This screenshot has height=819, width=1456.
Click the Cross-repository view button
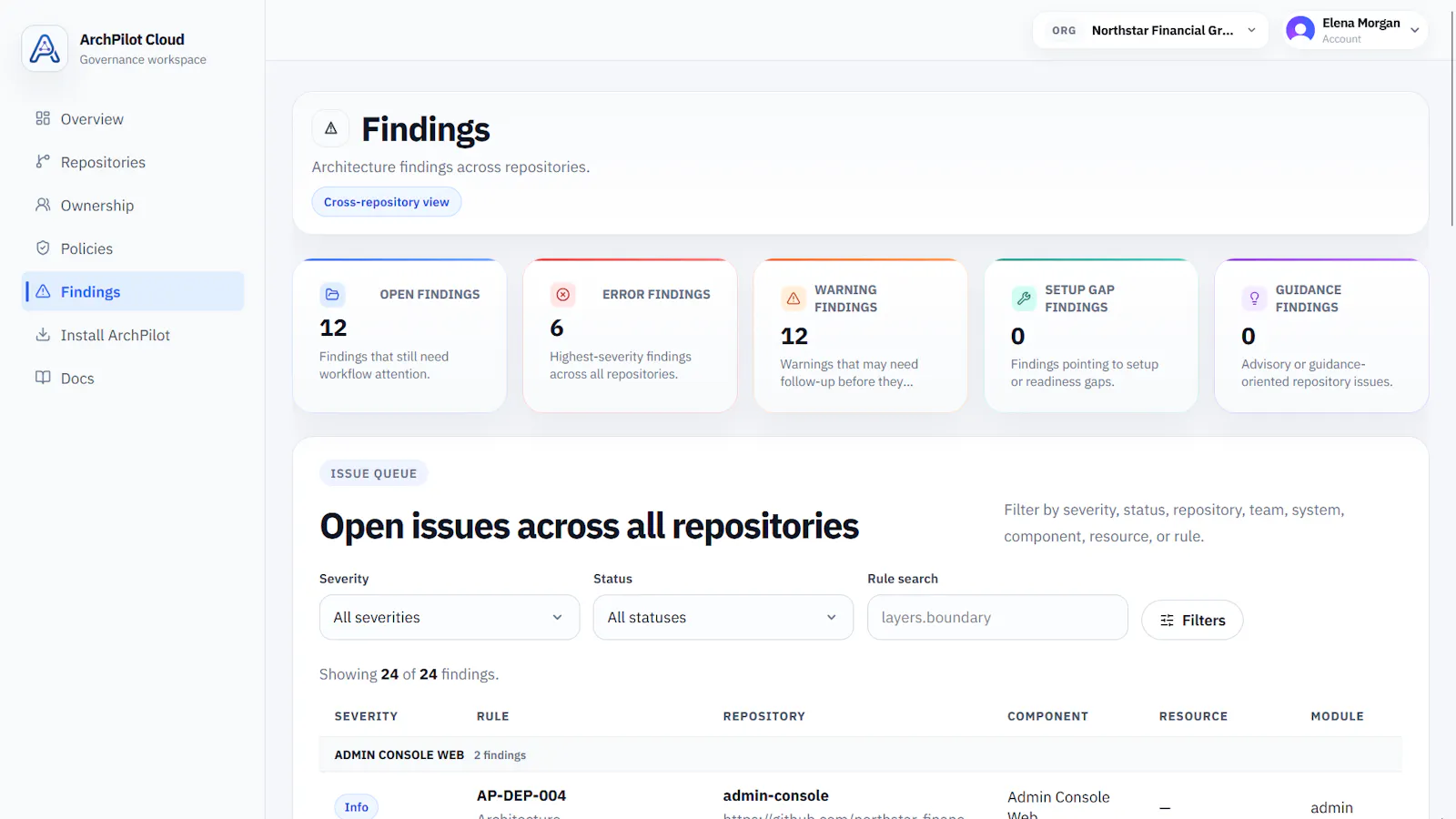point(387,202)
